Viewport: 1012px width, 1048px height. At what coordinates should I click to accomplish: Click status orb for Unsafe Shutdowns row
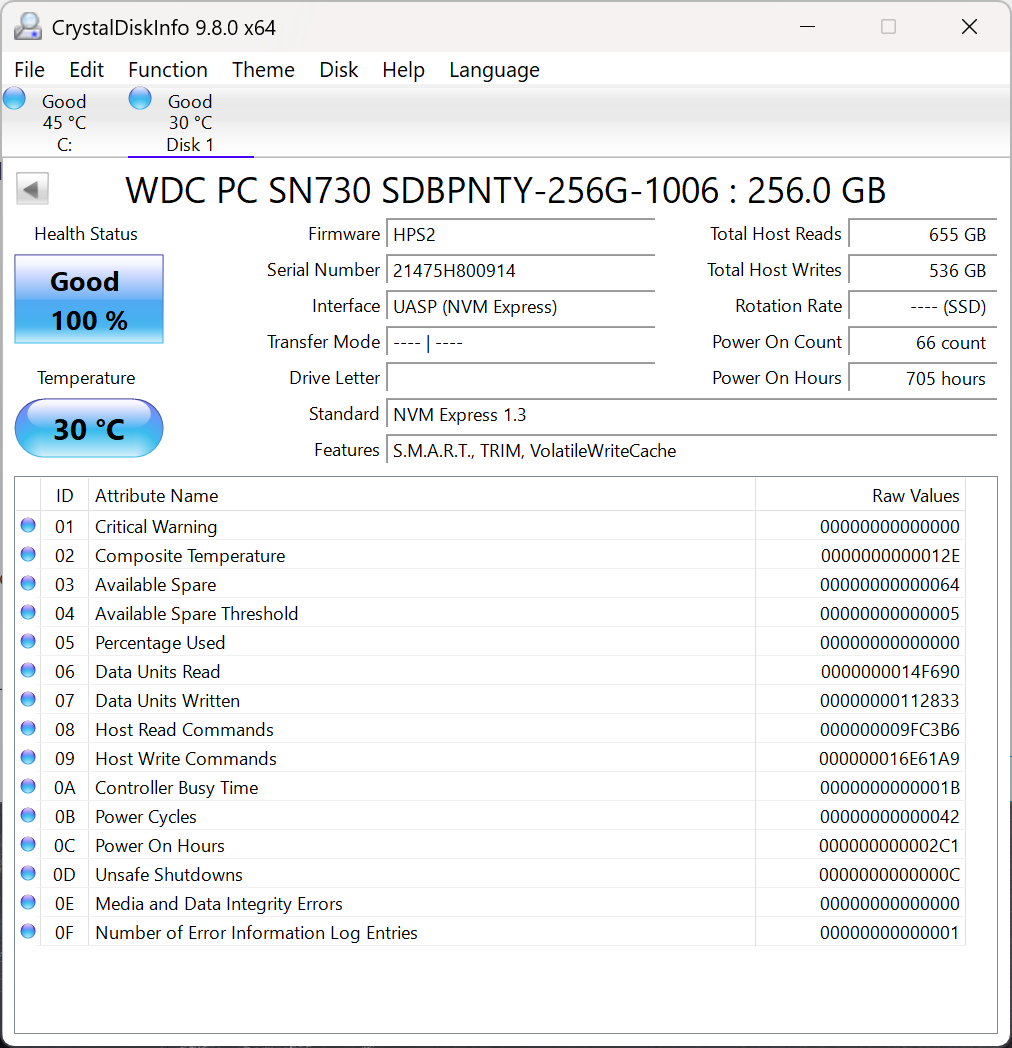click(x=28, y=873)
